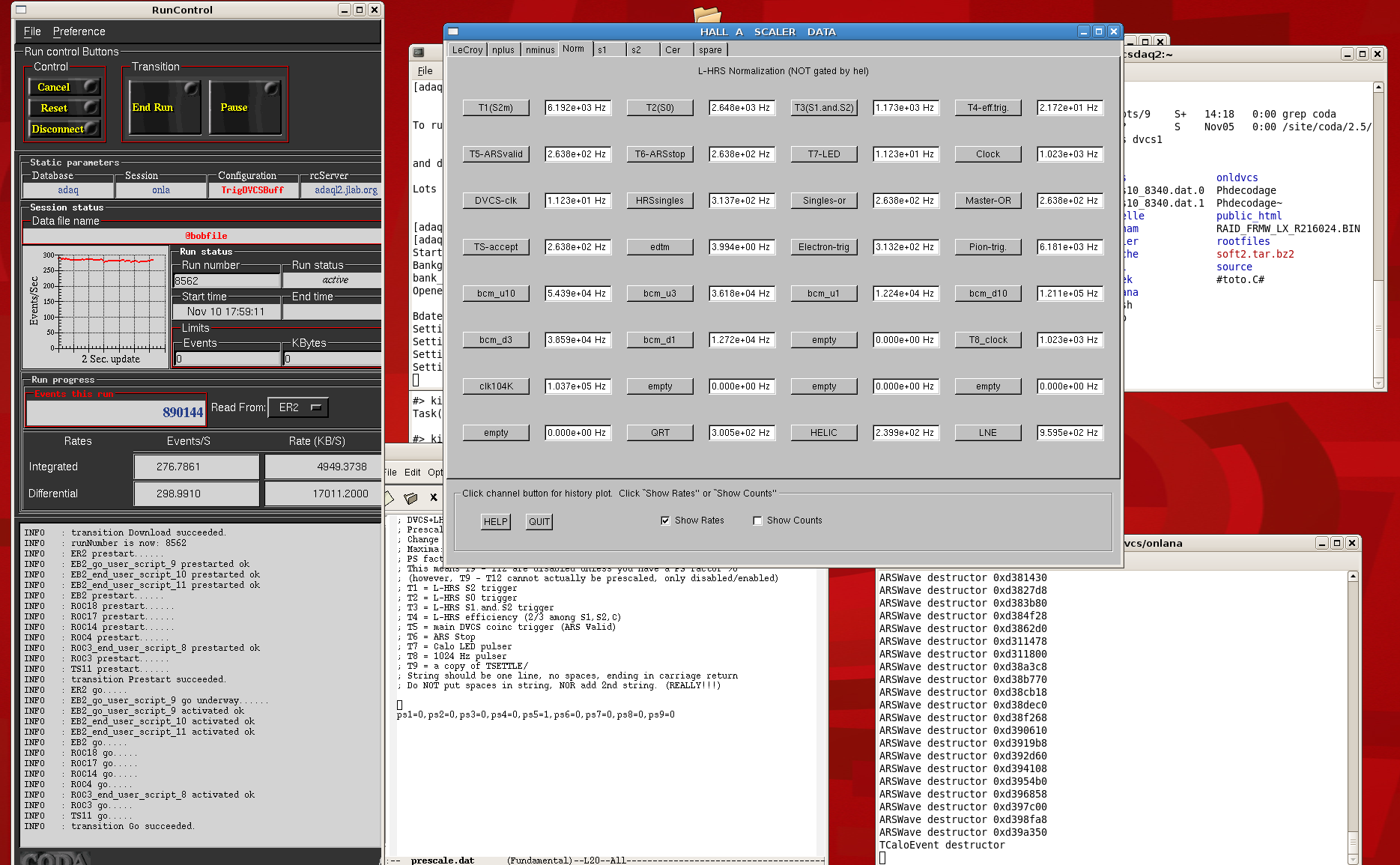
Task: Switch to the nplus tab
Action: click(x=503, y=50)
